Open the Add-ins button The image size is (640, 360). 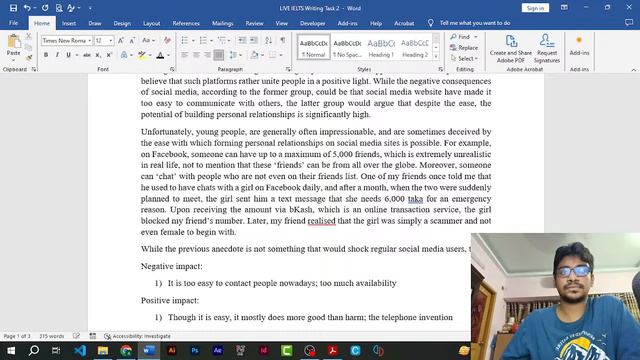click(579, 46)
